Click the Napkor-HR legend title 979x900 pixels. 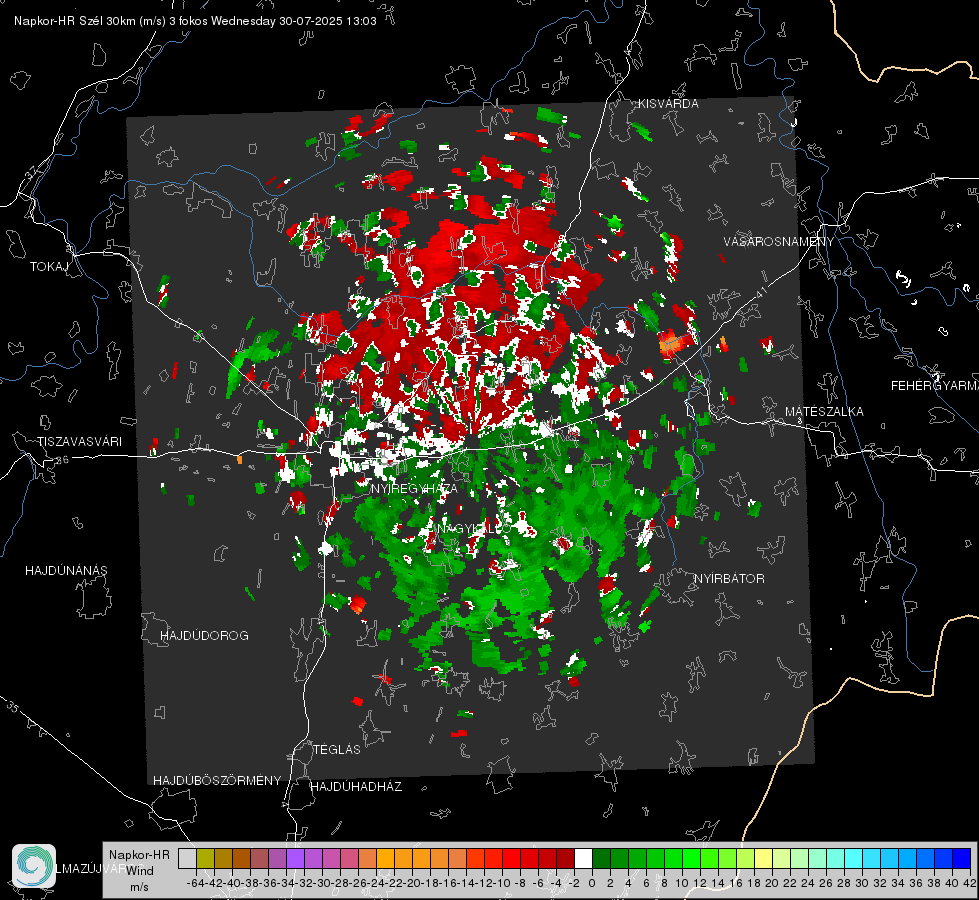pos(139,855)
